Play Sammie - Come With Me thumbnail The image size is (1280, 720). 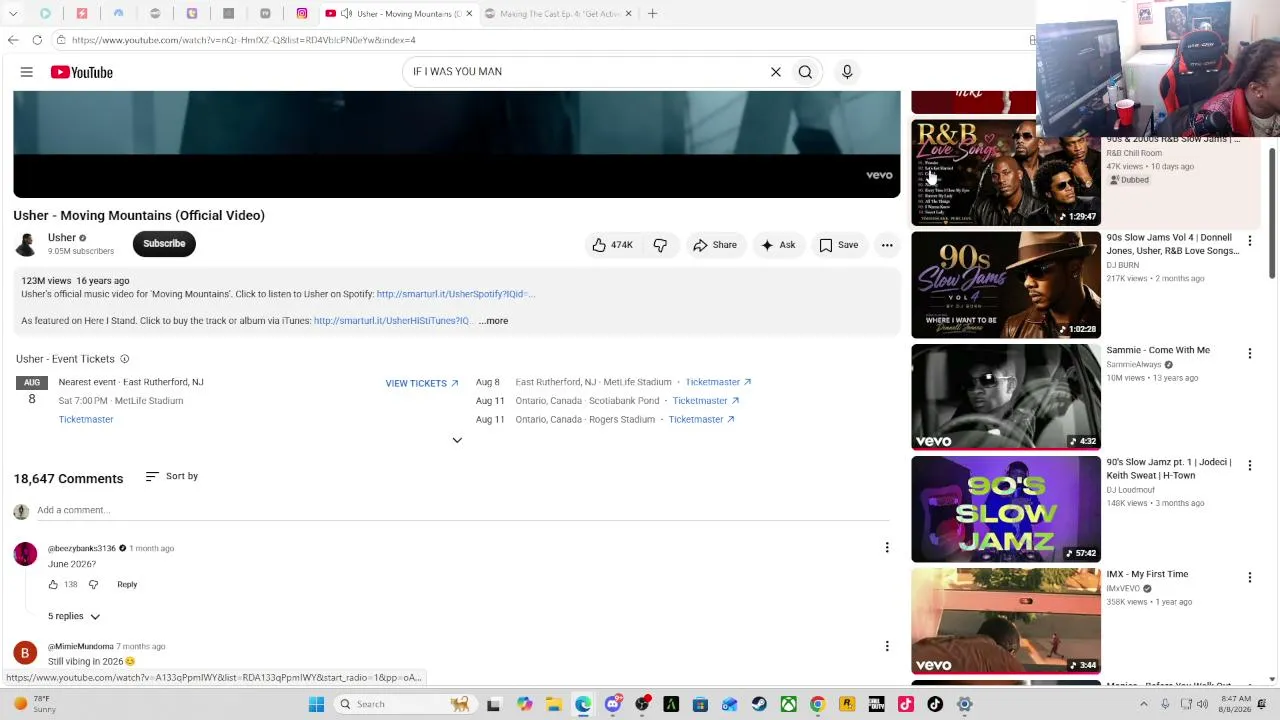[x=1006, y=397]
